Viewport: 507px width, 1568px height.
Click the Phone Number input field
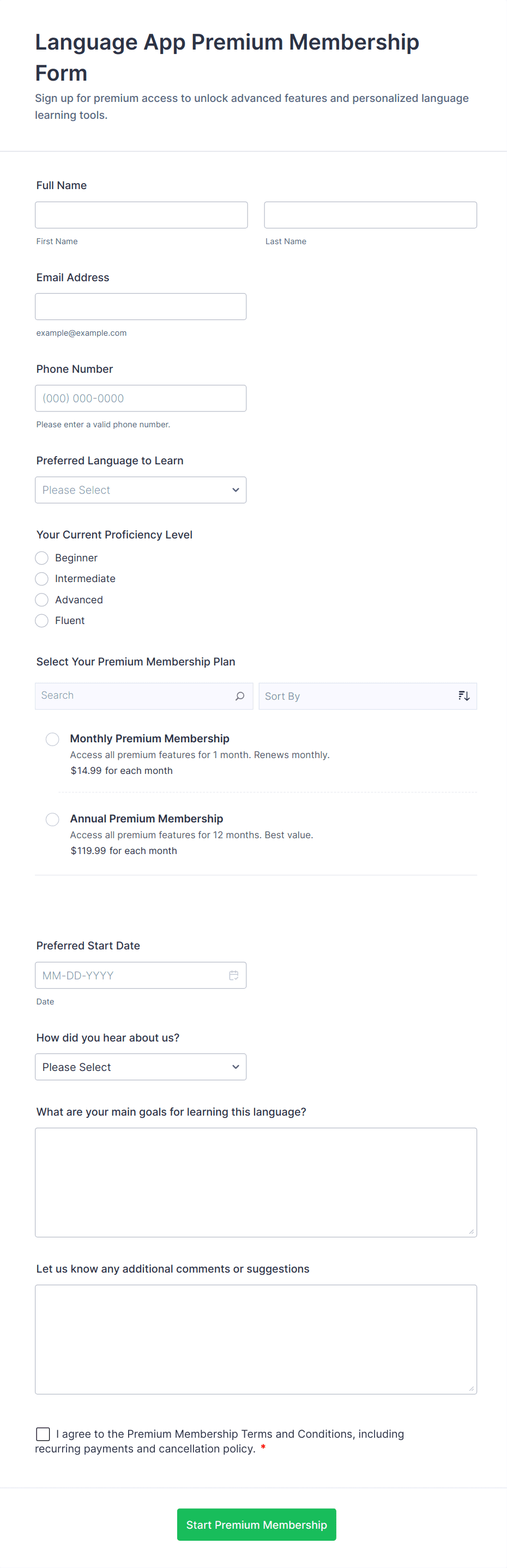click(x=141, y=398)
